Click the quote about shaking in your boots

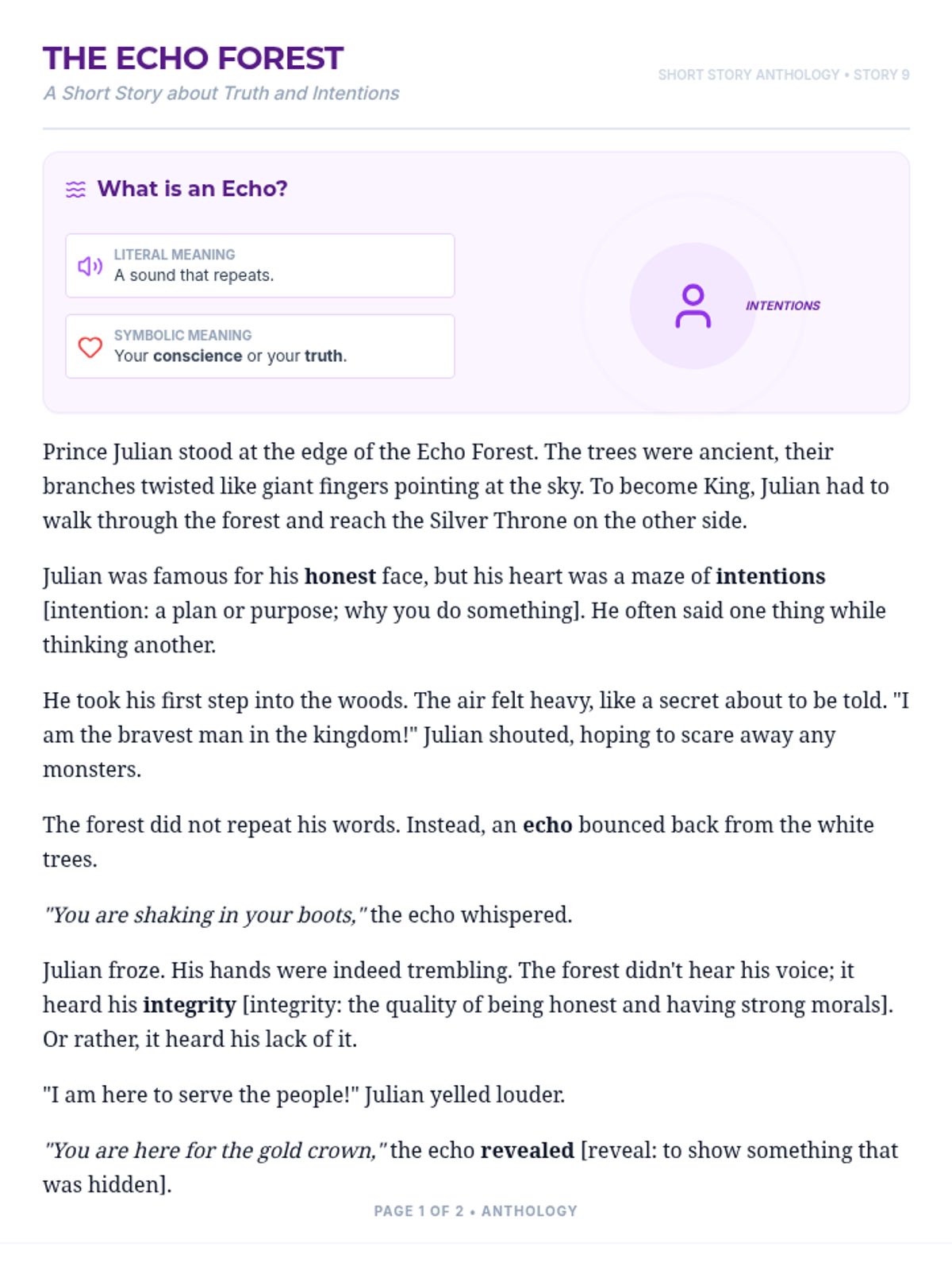click(205, 915)
